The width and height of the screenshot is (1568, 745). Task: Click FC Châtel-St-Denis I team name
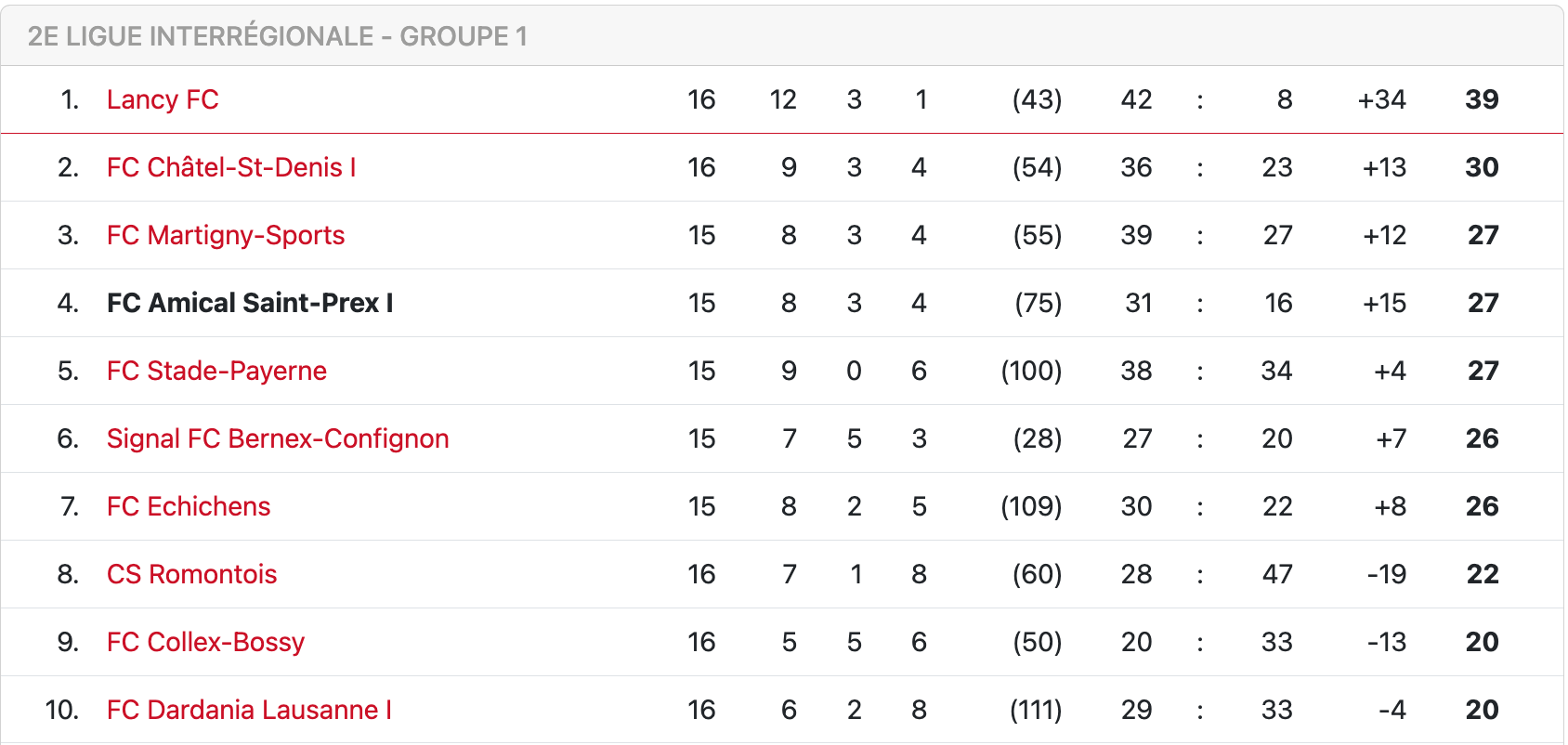coord(231,167)
